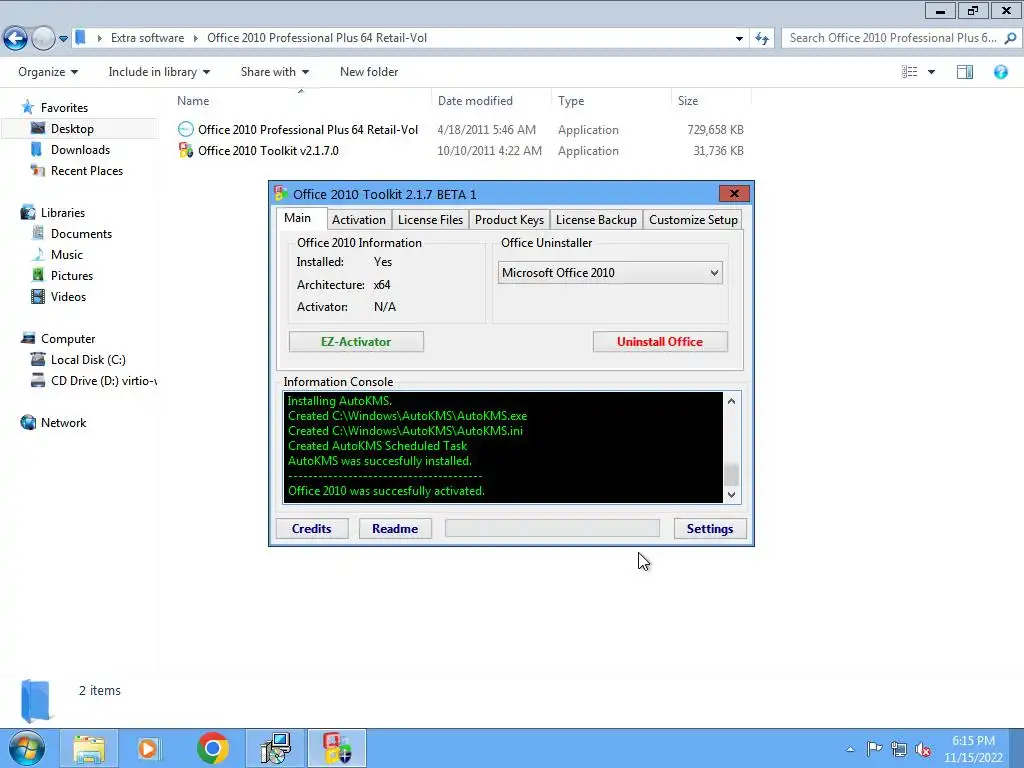1024x768 pixels.
Task: Open Downloads in Favorites
Action: [80, 150]
